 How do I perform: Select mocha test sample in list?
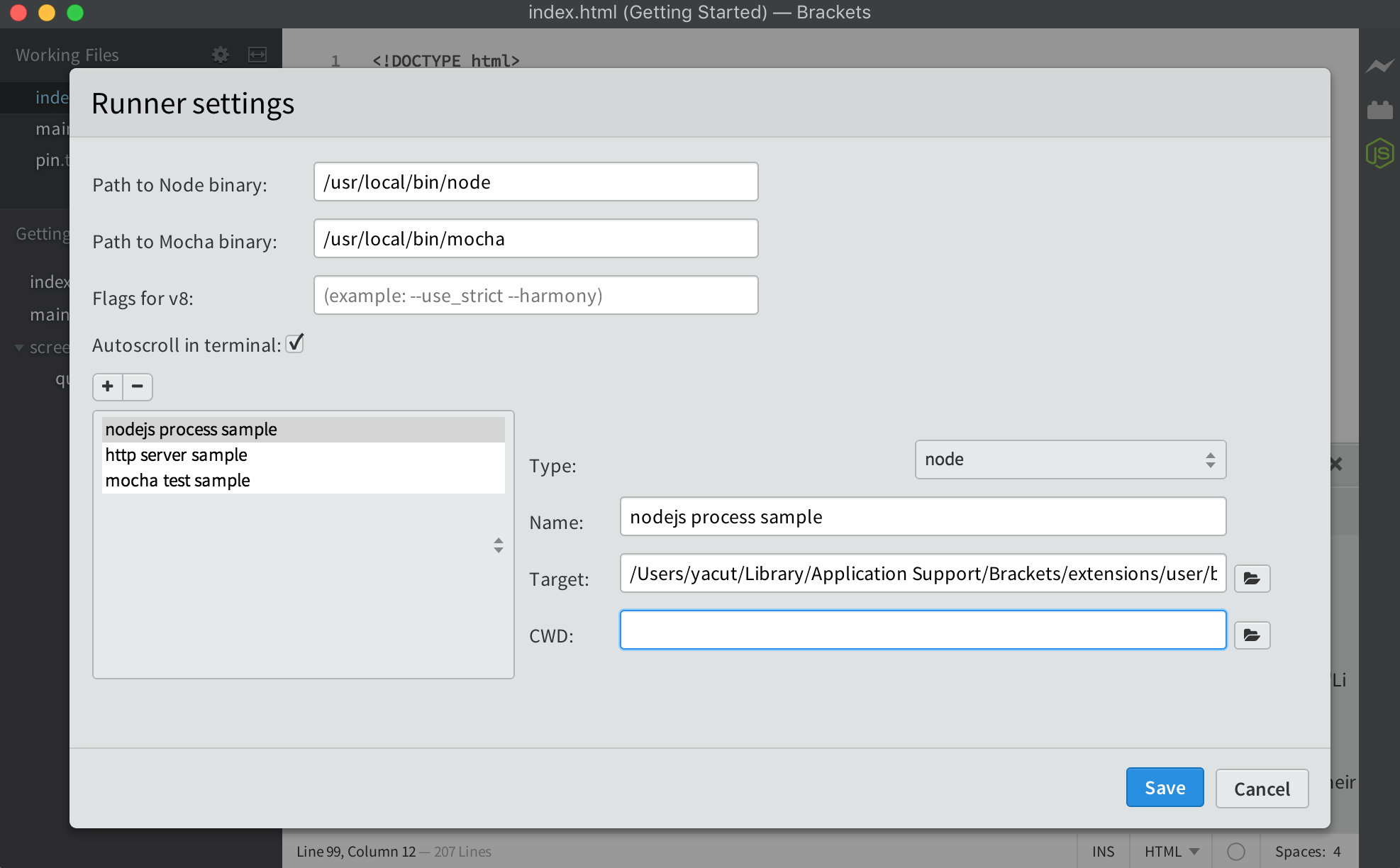click(x=178, y=480)
